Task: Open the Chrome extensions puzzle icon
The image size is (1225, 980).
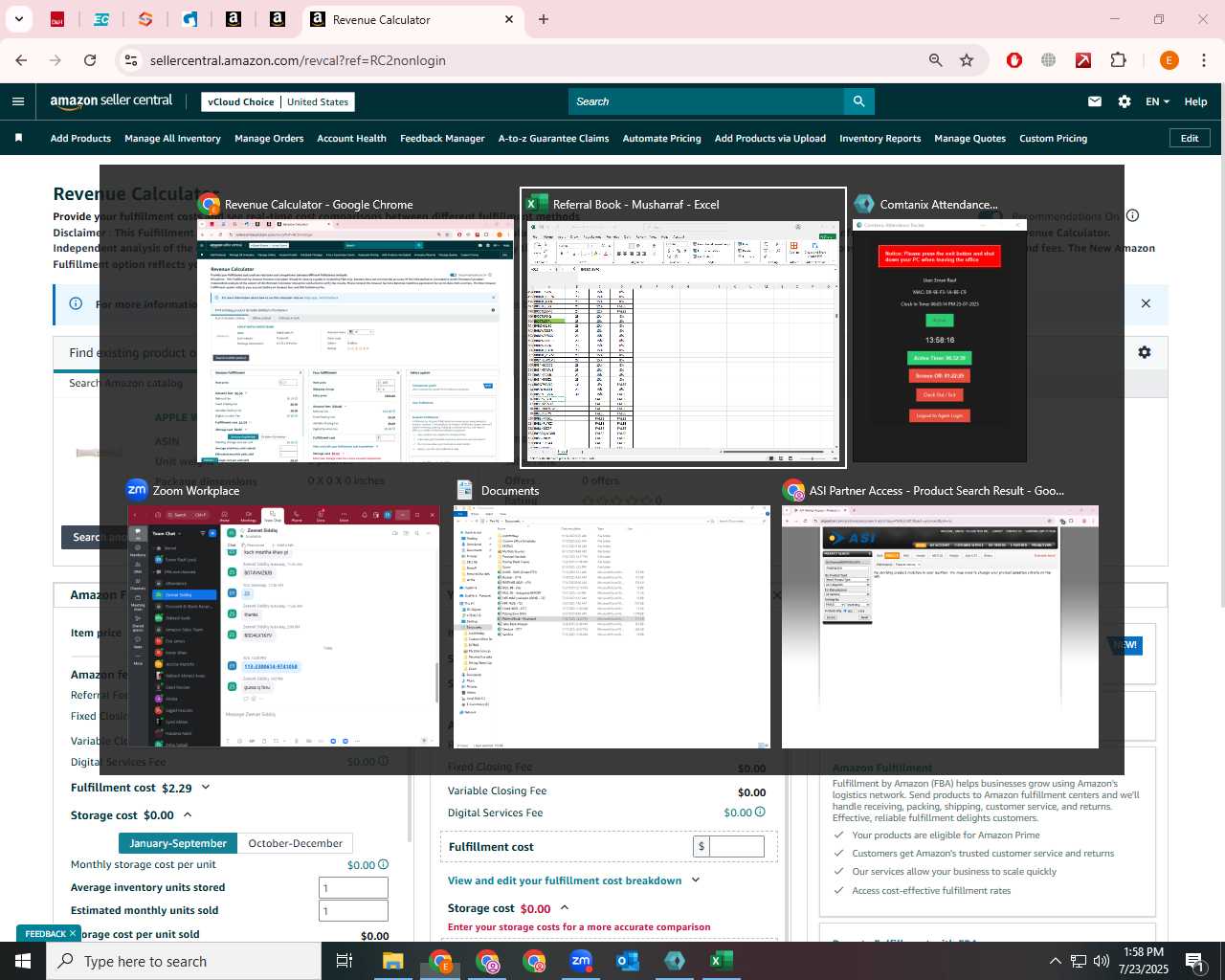Action: (x=1118, y=60)
